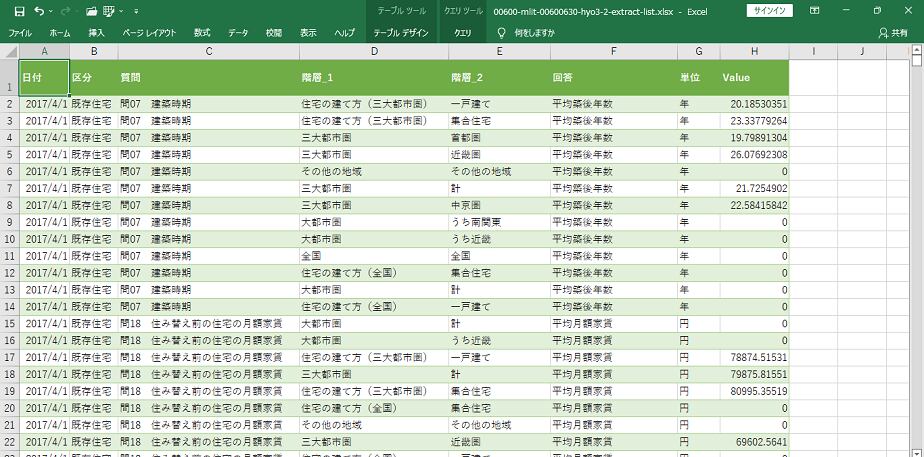Image resolution: width=924 pixels, height=457 pixels.
Task: Click the vertical scrollbar up arrow
Action: click(x=917, y=51)
